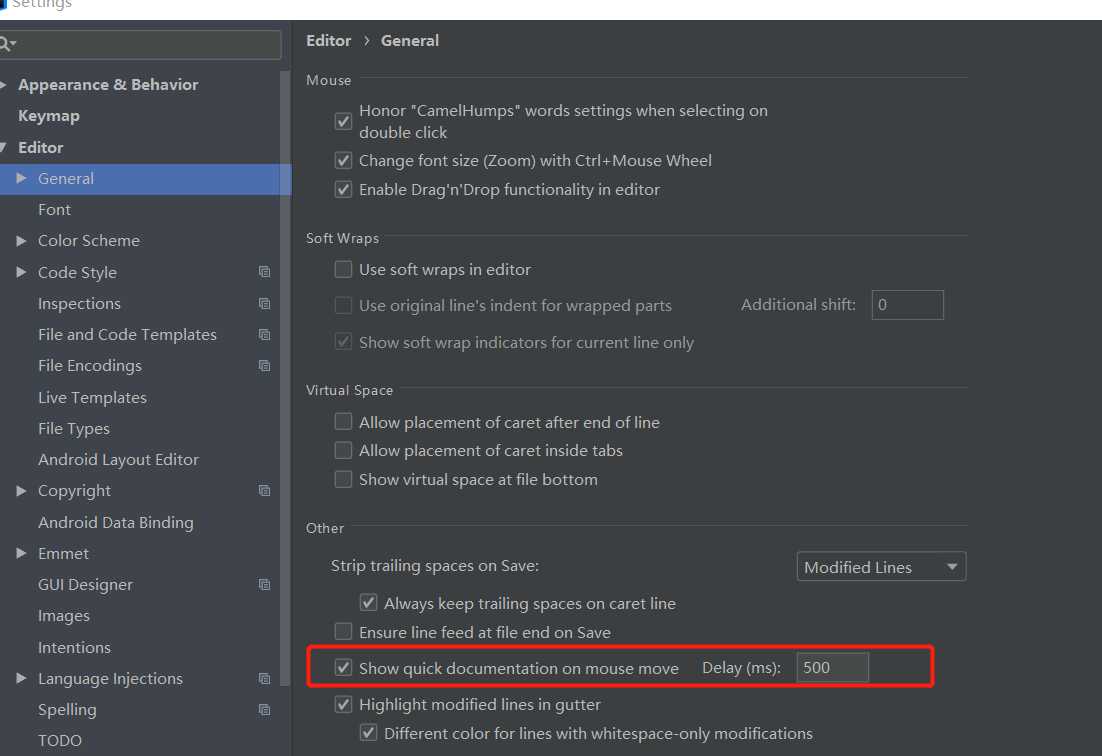
Task: Click the project-scope icon beside Code Style
Action: coord(264,272)
